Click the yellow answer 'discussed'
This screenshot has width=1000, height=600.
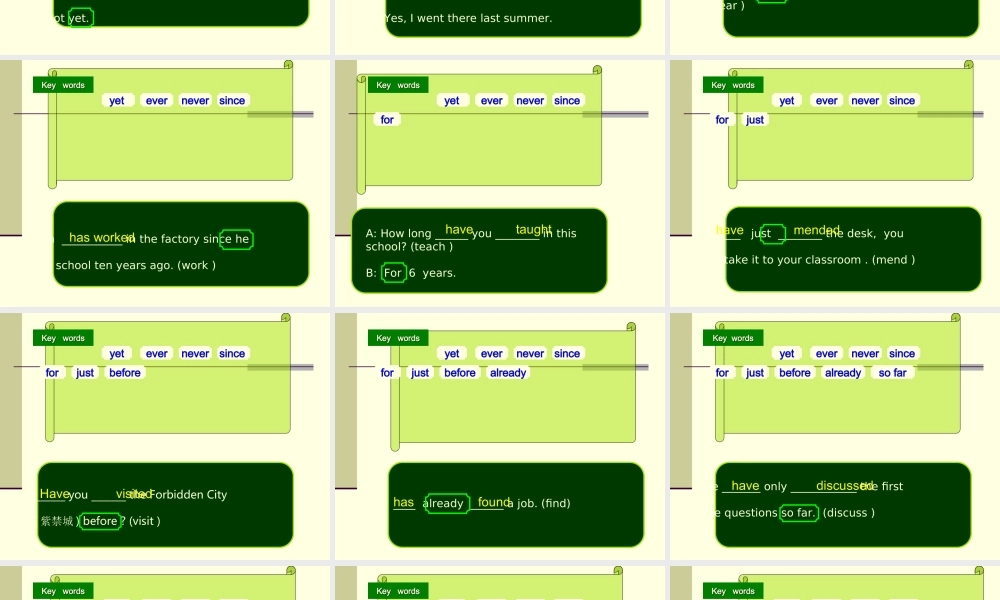pyautogui.click(x=844, y=486)
